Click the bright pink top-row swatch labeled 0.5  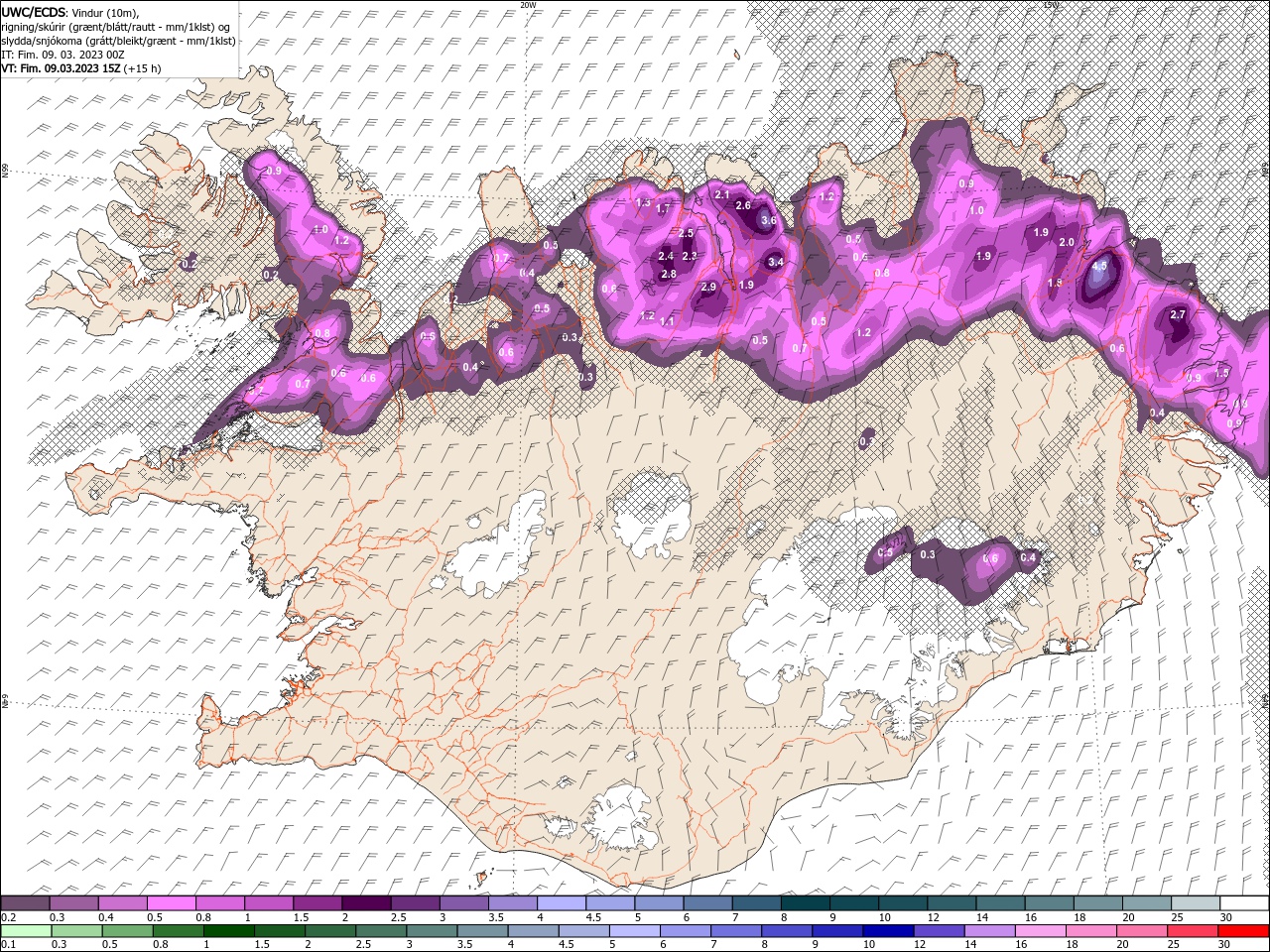171,903
